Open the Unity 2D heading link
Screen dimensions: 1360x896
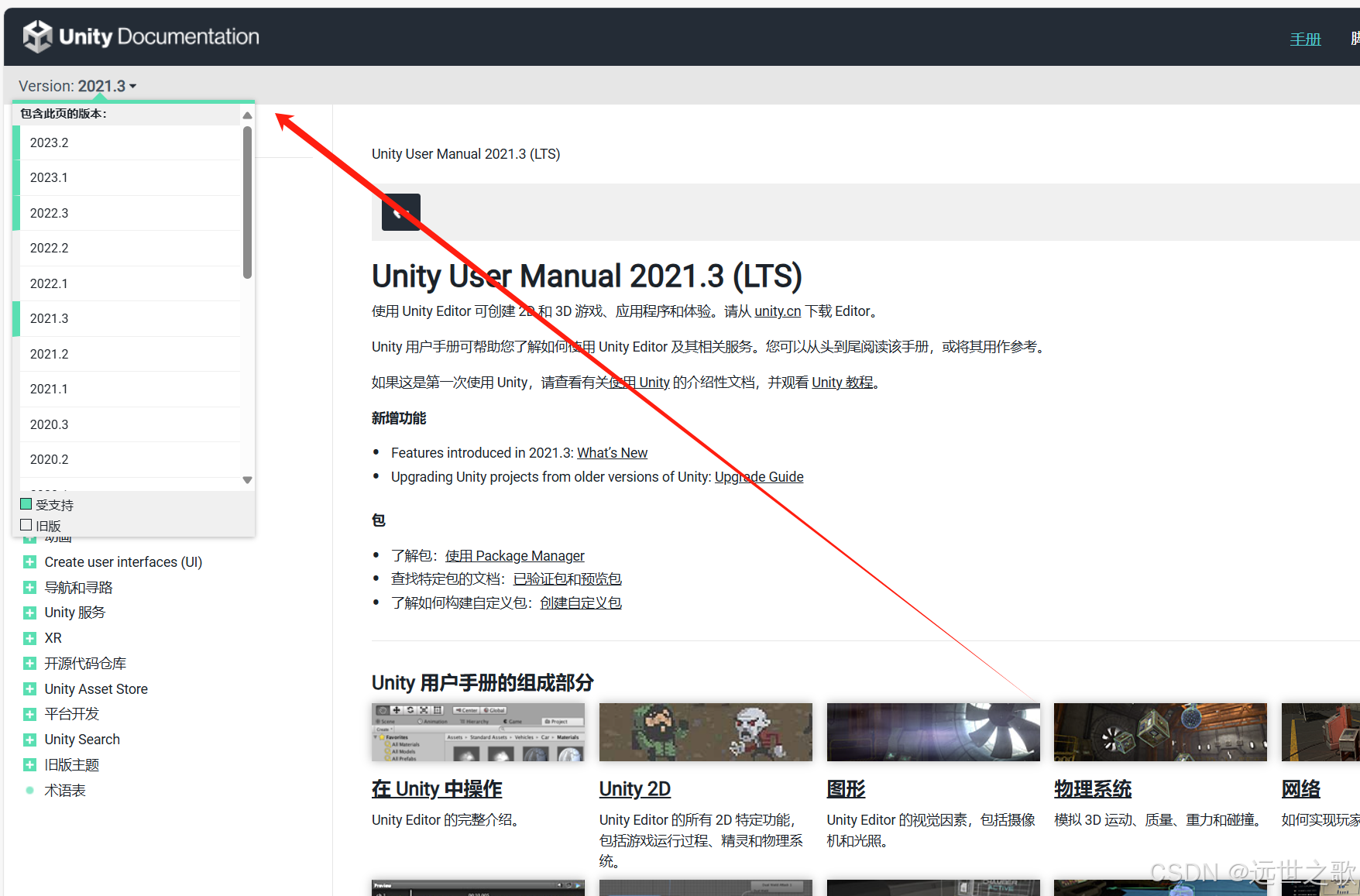pyautogui.click(x=634, y=789)
